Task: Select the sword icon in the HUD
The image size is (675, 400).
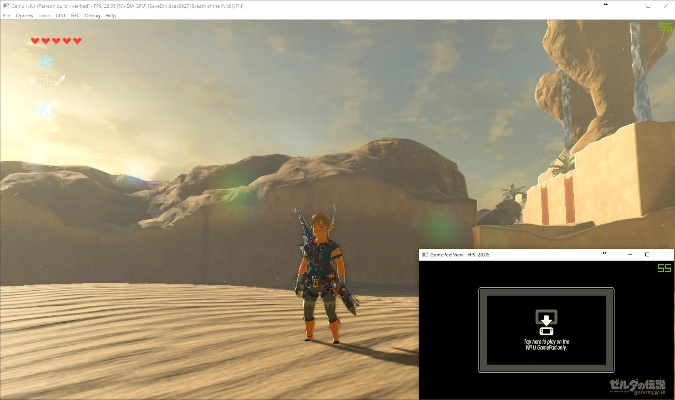Action: (60, 79)
